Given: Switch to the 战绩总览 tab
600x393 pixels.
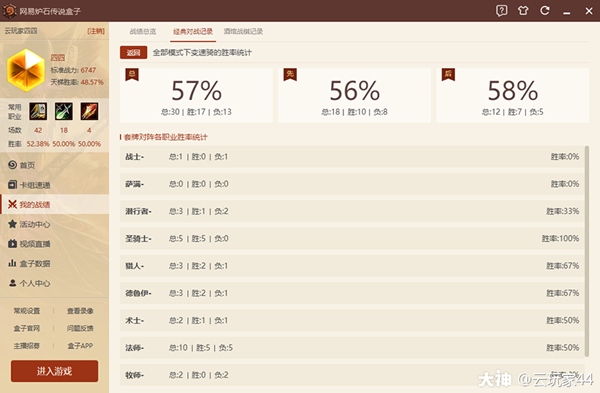Looking at the screenshot, I should [x=143, y=31].
